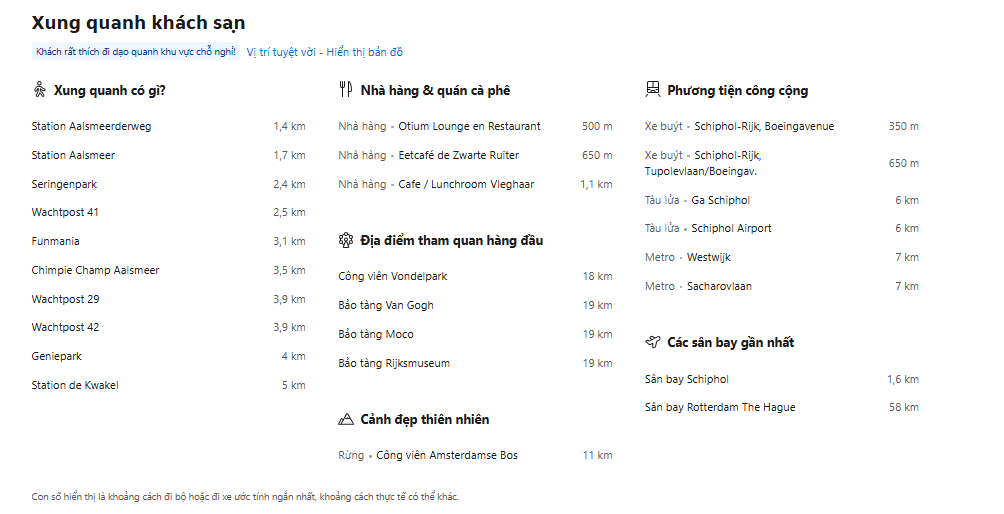The height and width of the screenshot is (514, 1004).
Task: Click Otium Lounge en Restaurant entry
Action: tap(469, 127)
